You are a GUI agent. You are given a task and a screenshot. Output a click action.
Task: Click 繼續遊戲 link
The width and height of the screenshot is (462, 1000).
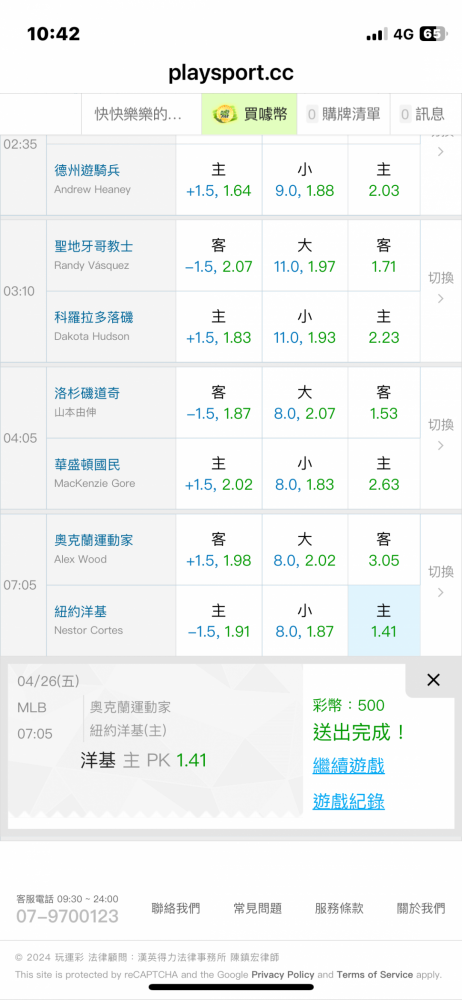[348, 765]
